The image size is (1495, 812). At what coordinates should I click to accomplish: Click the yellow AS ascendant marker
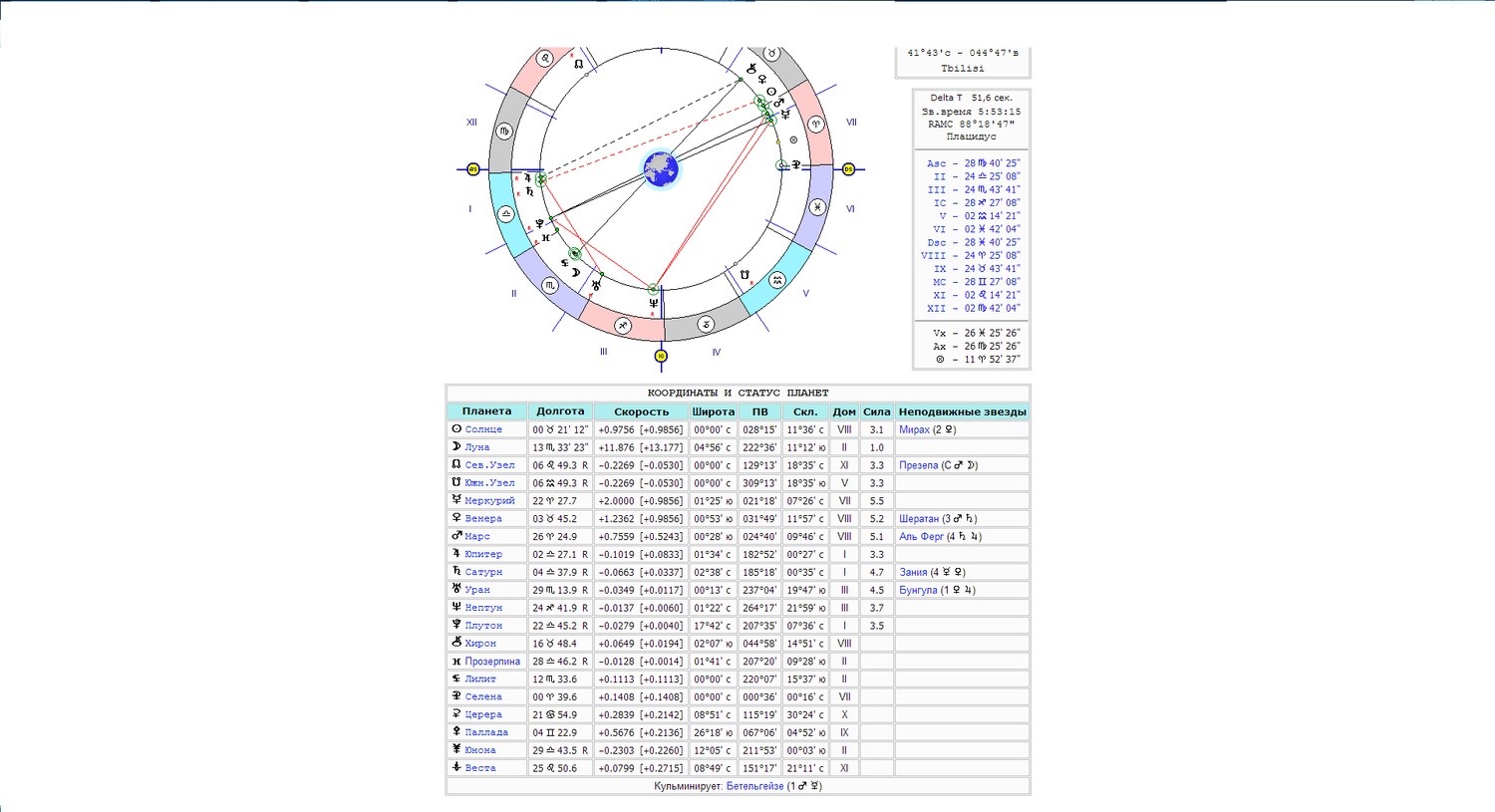[x=473, y=169]
